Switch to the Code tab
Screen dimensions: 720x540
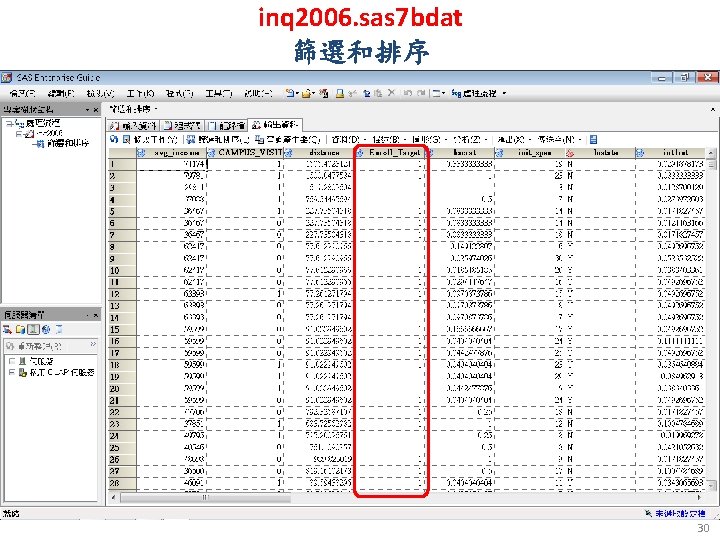click(182, 125)
